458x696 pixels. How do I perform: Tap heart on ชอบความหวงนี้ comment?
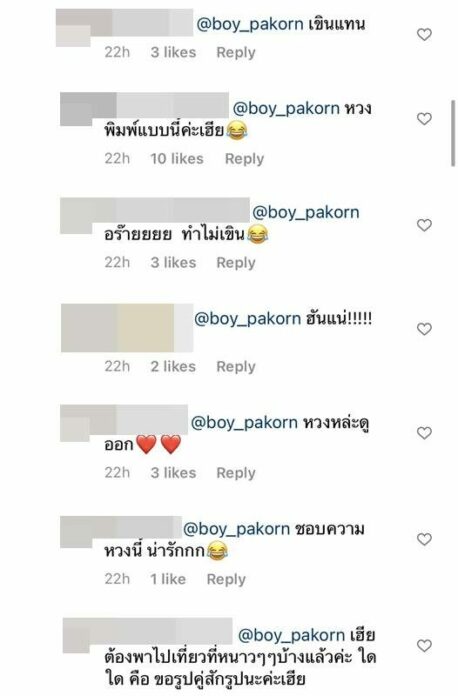[x=424, y=539]
